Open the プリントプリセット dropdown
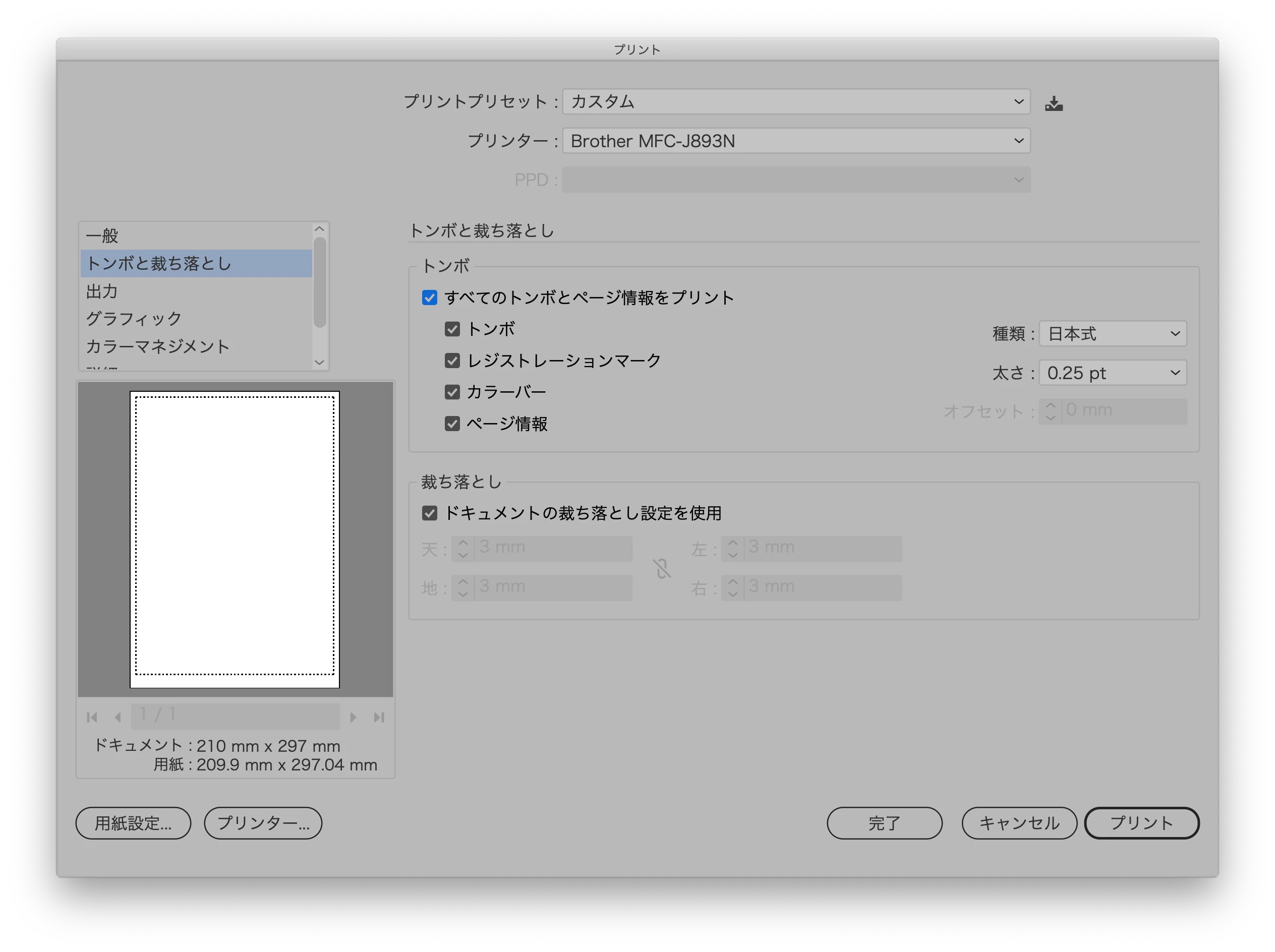This screenshot has height=952, width=1275. coord(795,101)
